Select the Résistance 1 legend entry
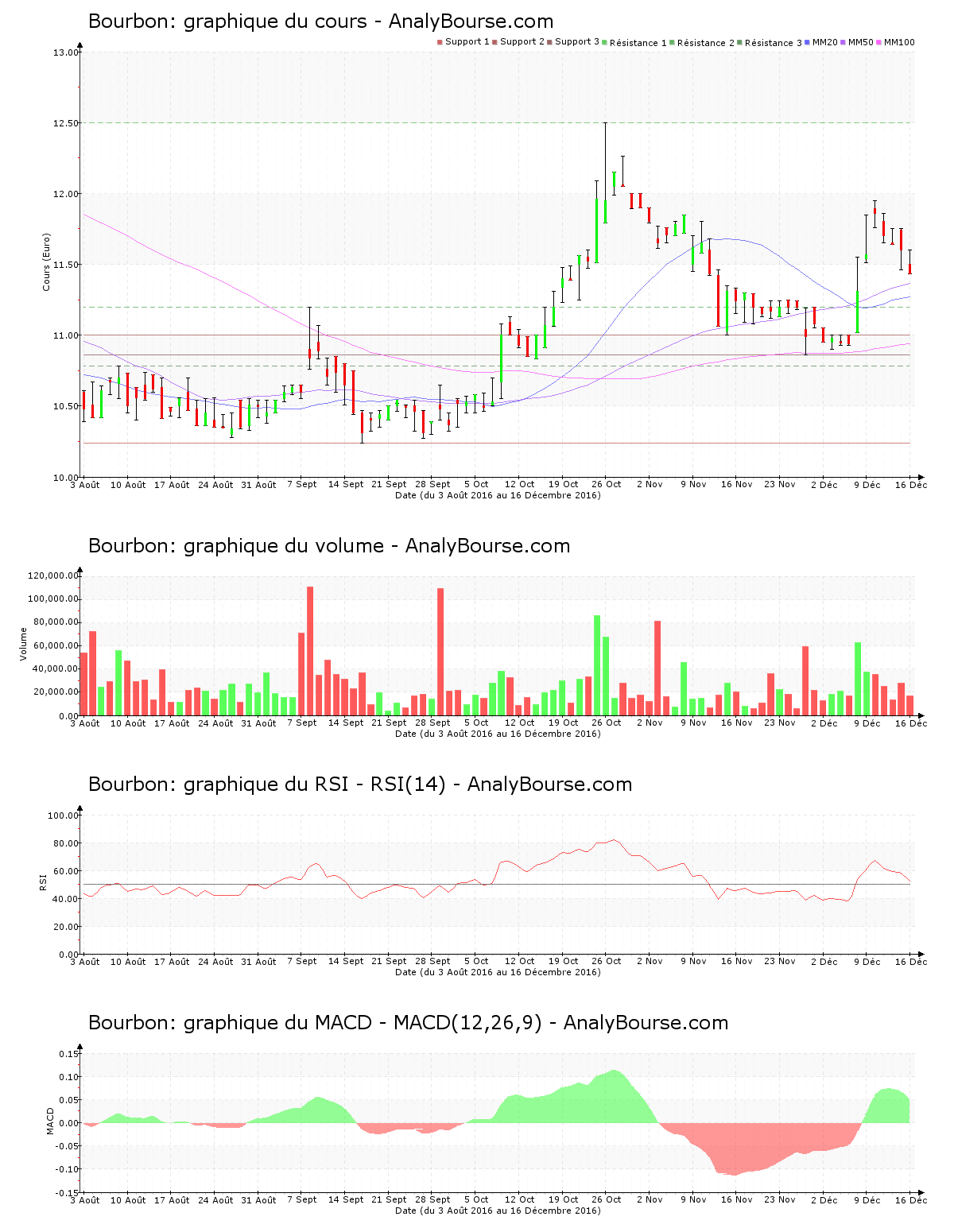The width and height of the screenshot is (954, 1232). point(634,43)
